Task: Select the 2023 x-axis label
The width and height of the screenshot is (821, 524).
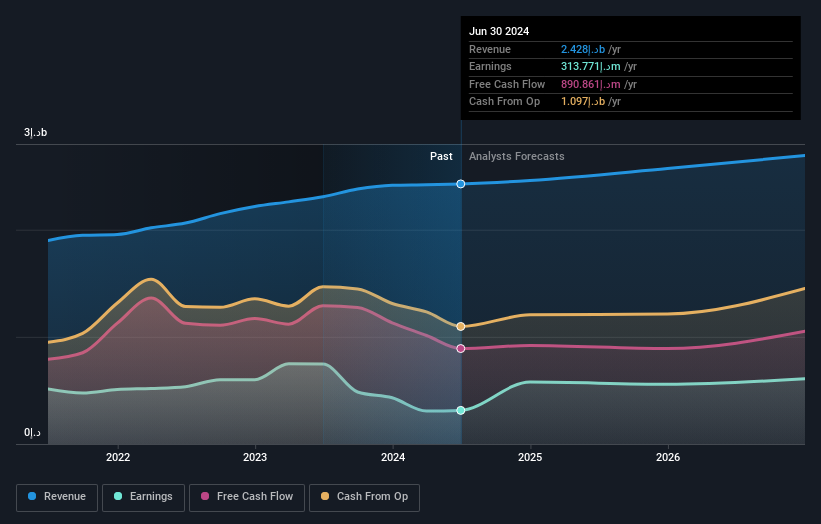Action: 255,457
